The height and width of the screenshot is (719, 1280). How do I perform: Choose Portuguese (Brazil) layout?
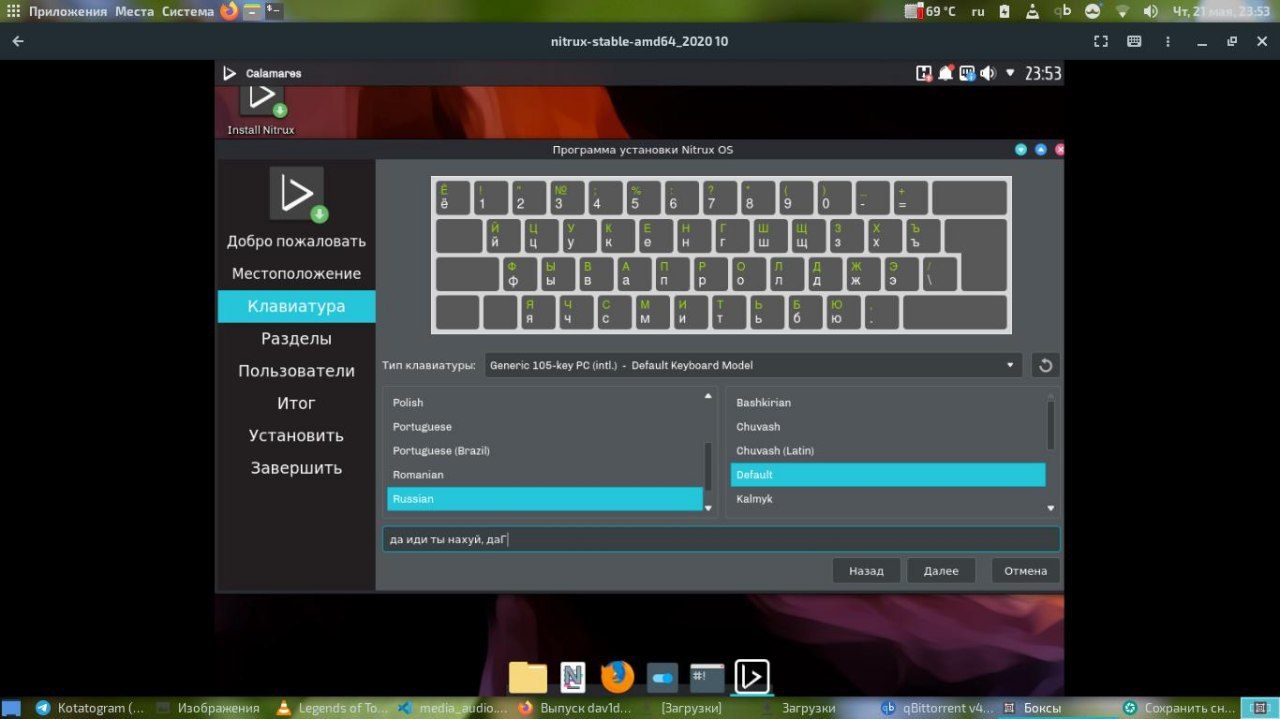pyautogui.click(x=545, y=450)
